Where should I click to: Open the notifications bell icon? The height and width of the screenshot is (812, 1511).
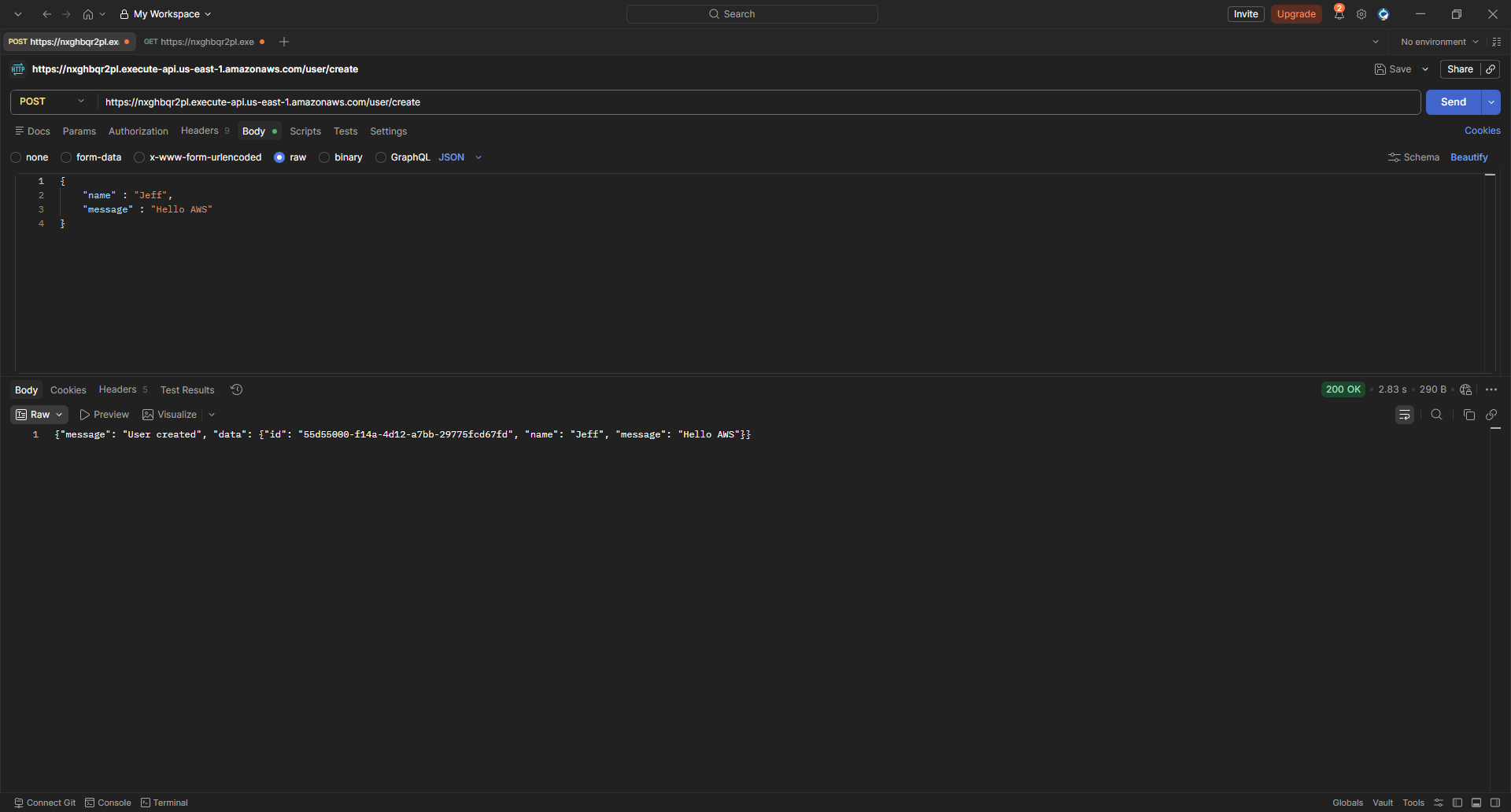point(1339,14)
